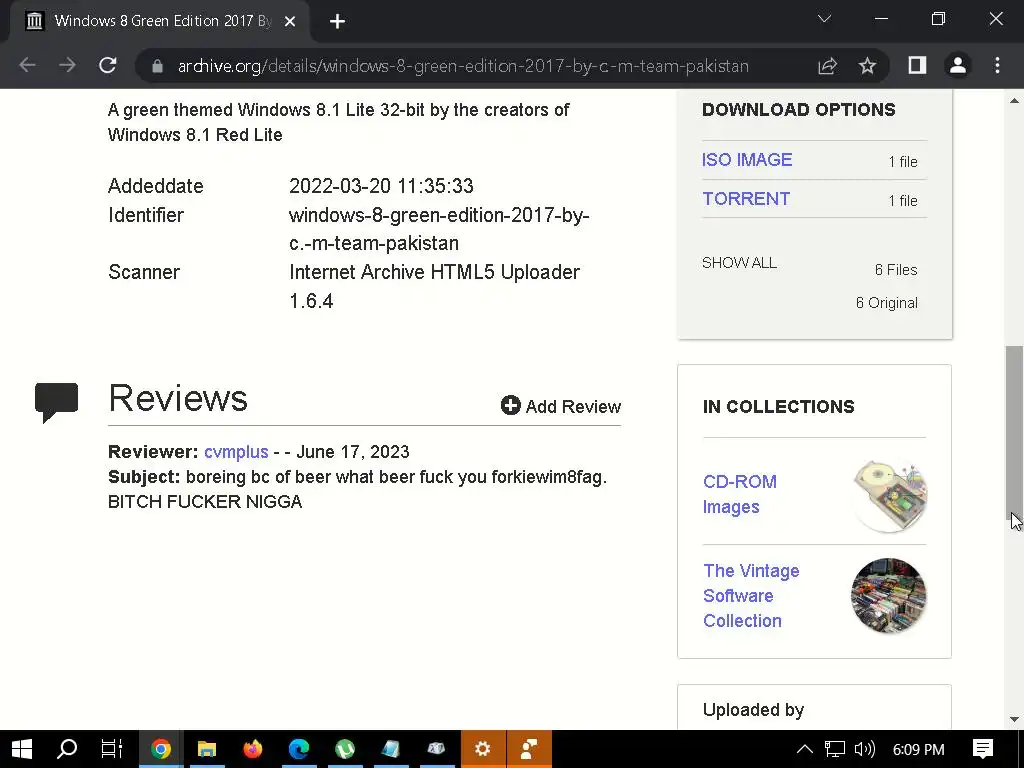The width and height of the screenshot is (1024, 768).
Task: Download the TORRENT file
Action: (x=746, y=199)
